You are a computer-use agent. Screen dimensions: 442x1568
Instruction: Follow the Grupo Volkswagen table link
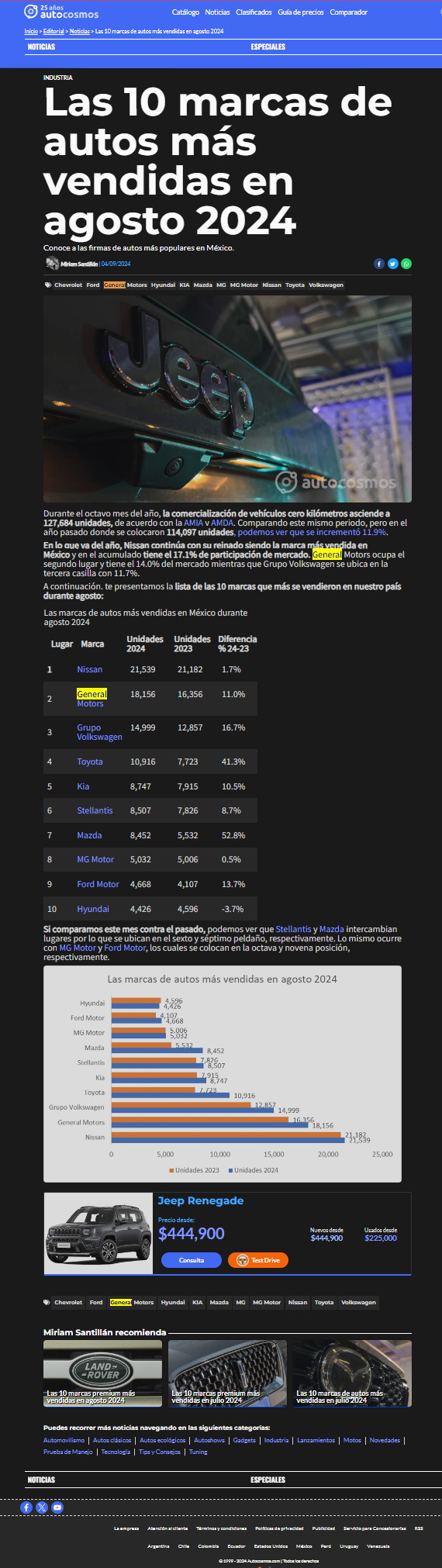coord(99,732)
